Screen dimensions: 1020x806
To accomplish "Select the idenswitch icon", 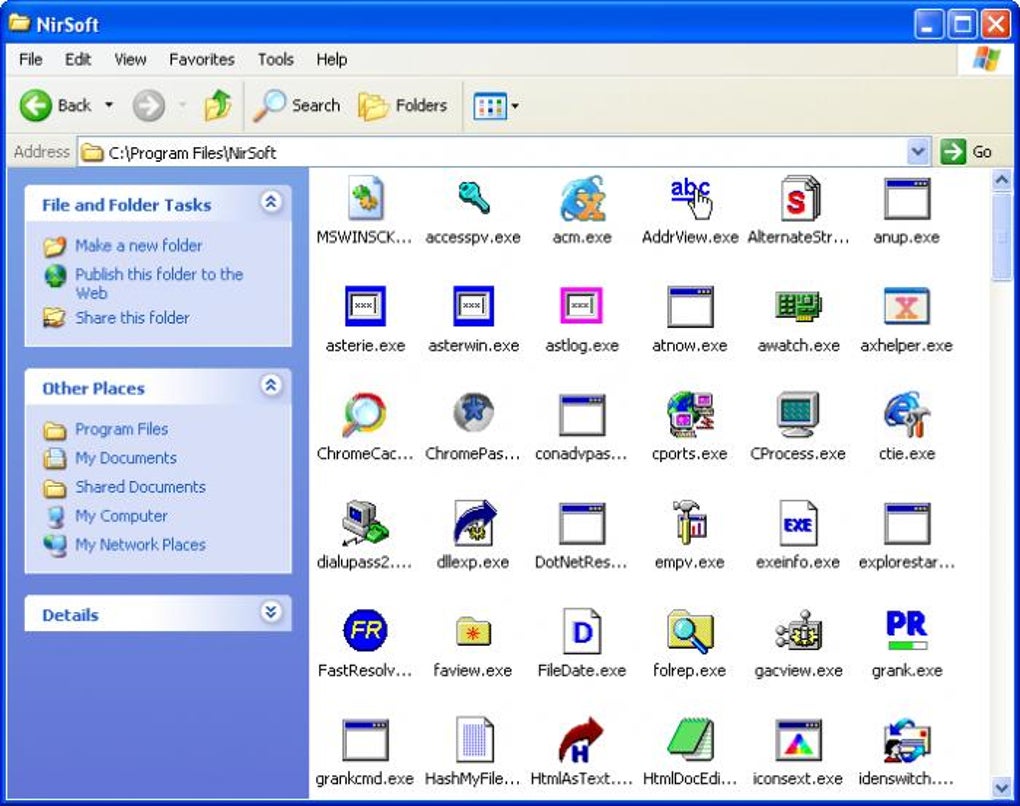I will pyautogui.click(x=907, y=740).
